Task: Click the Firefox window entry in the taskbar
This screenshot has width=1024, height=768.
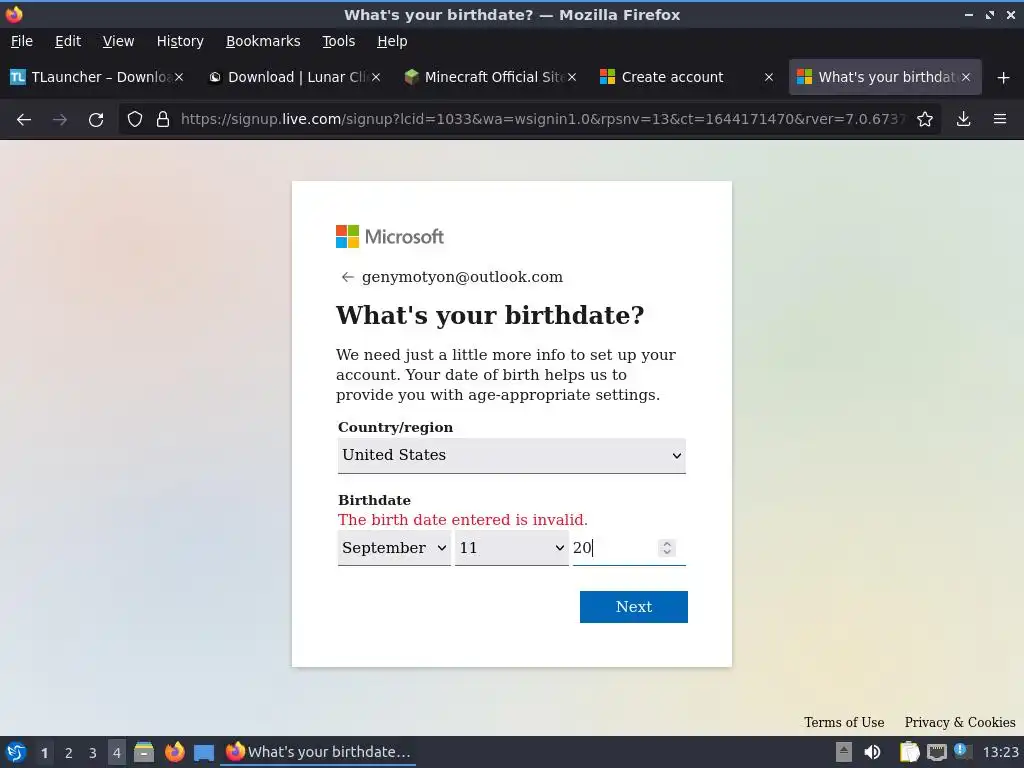Action: (318, 752)
